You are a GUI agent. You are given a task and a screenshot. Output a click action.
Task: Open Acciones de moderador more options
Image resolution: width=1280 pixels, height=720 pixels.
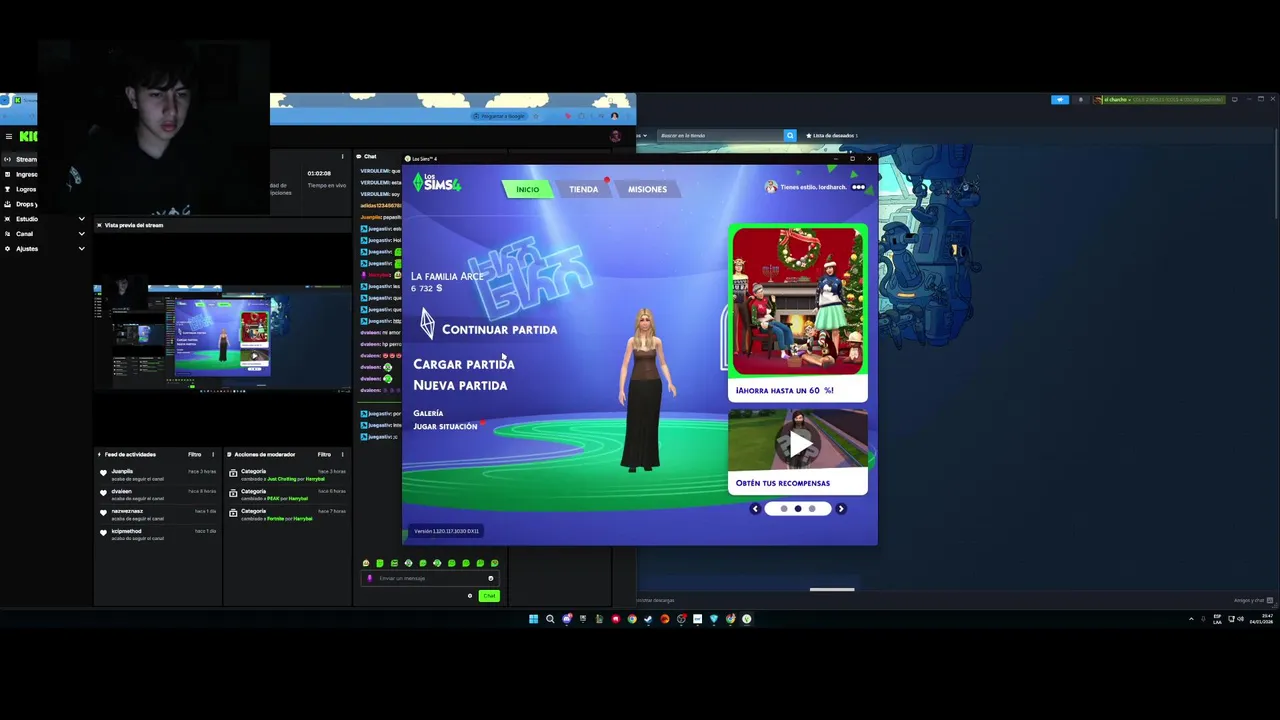[x=342, y=455]
